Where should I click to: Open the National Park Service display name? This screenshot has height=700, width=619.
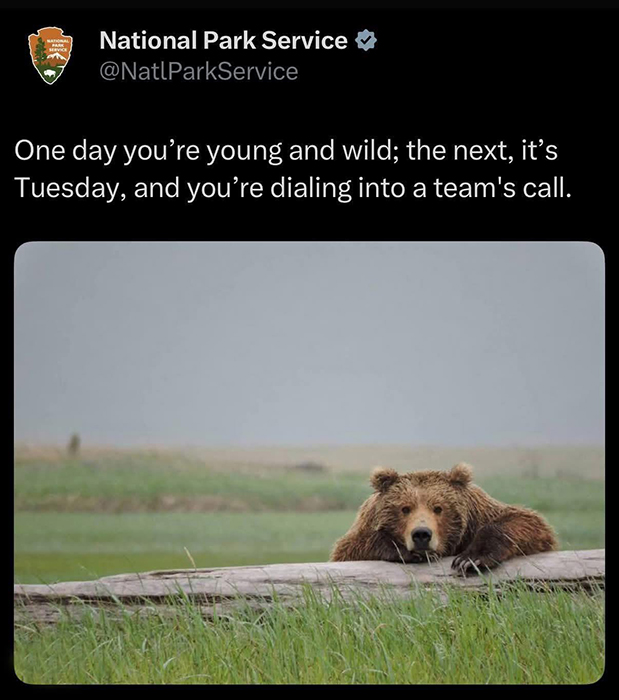(x=223, y=41)
